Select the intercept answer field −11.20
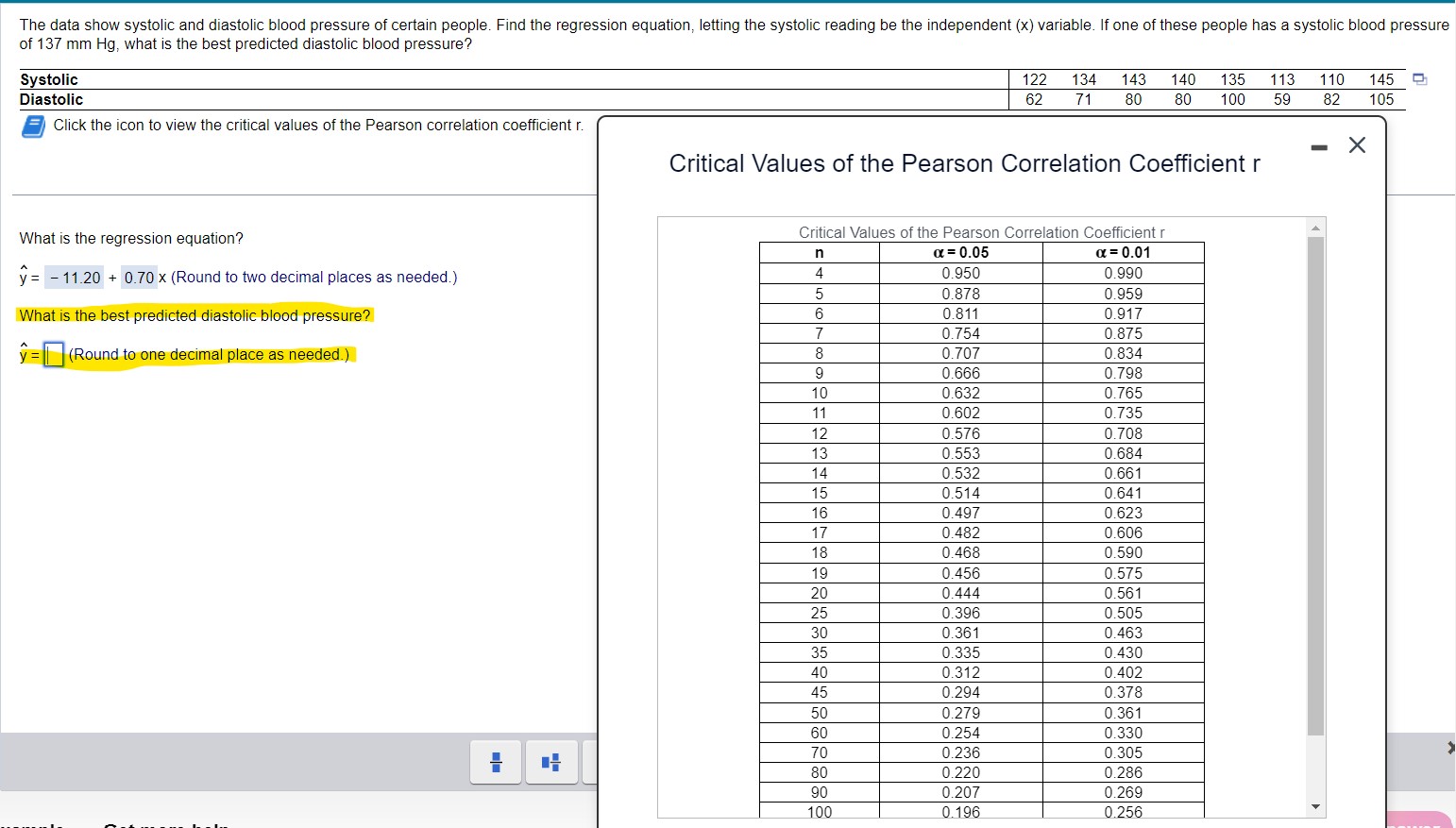1456x828 pixels. point(76,278)
